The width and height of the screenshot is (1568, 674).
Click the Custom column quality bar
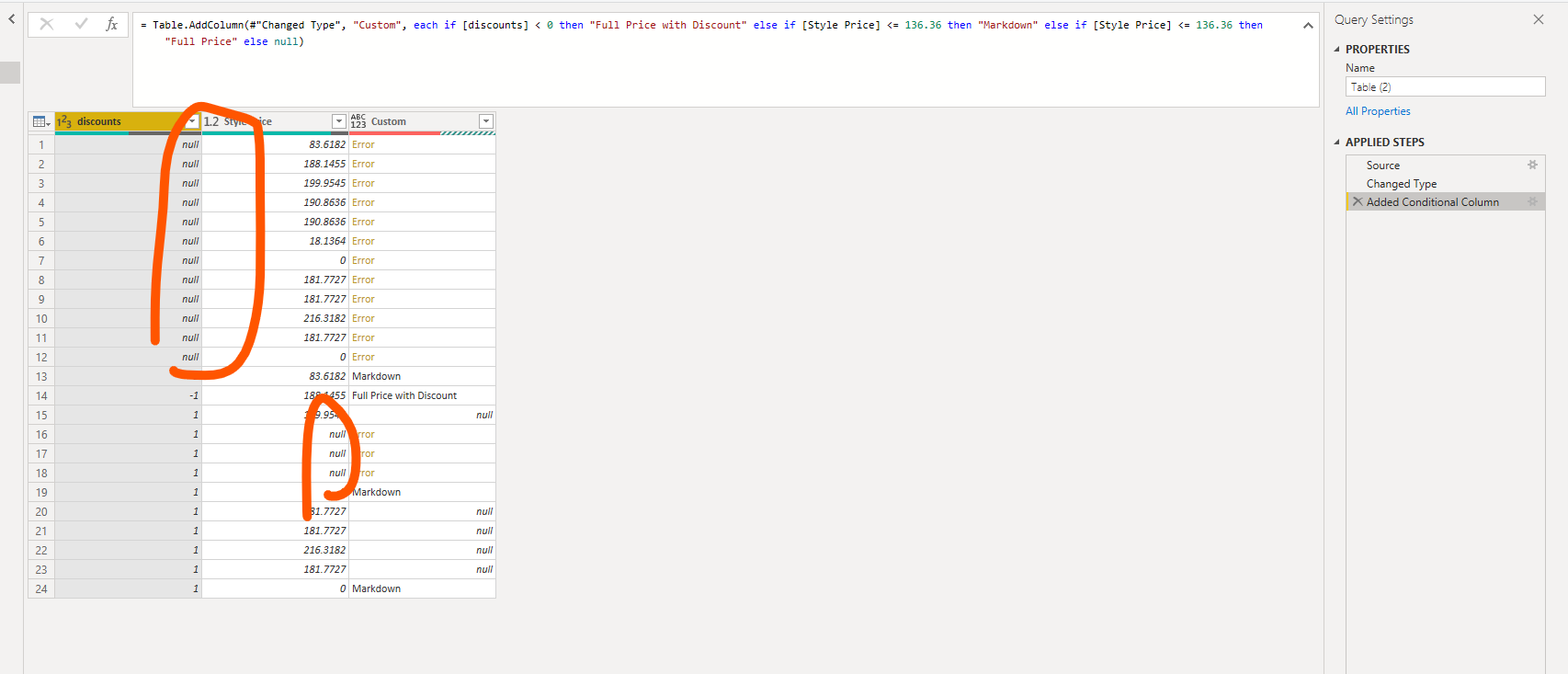tap(422, 133)
